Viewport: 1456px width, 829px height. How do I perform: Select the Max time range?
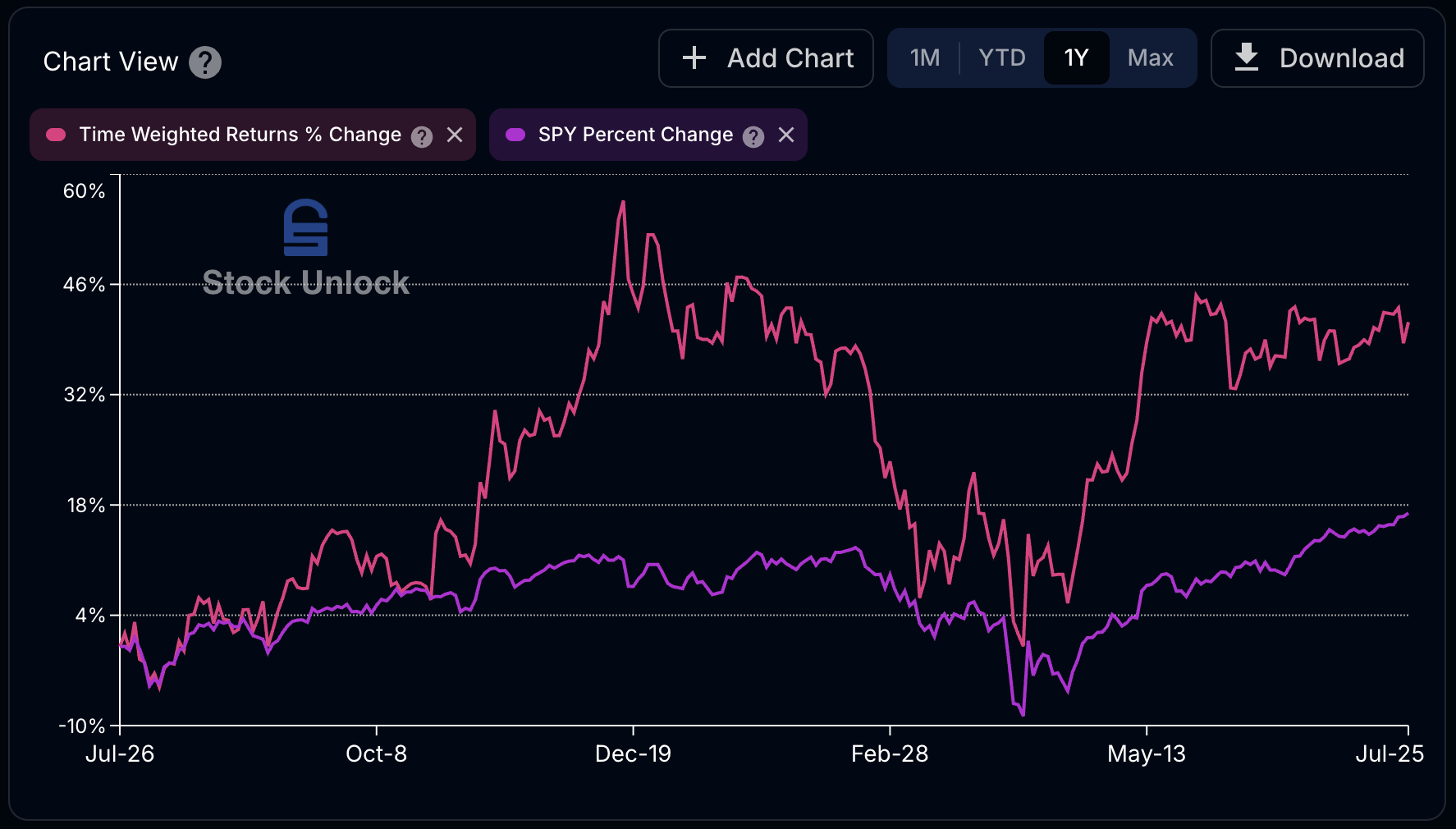click(x=1150, y=58)
